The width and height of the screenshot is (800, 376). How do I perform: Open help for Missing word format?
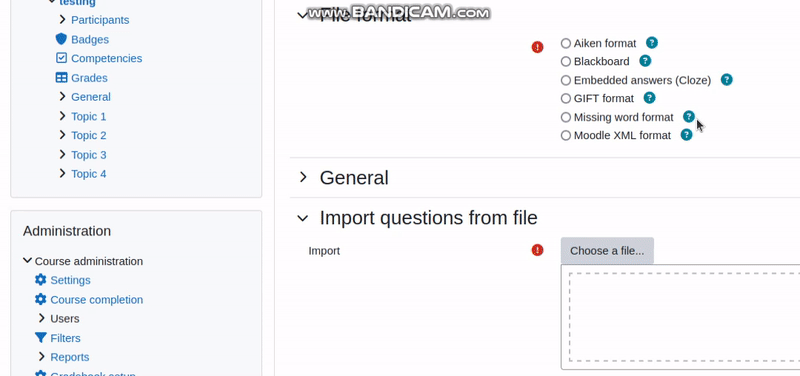[x=689, y=117]
